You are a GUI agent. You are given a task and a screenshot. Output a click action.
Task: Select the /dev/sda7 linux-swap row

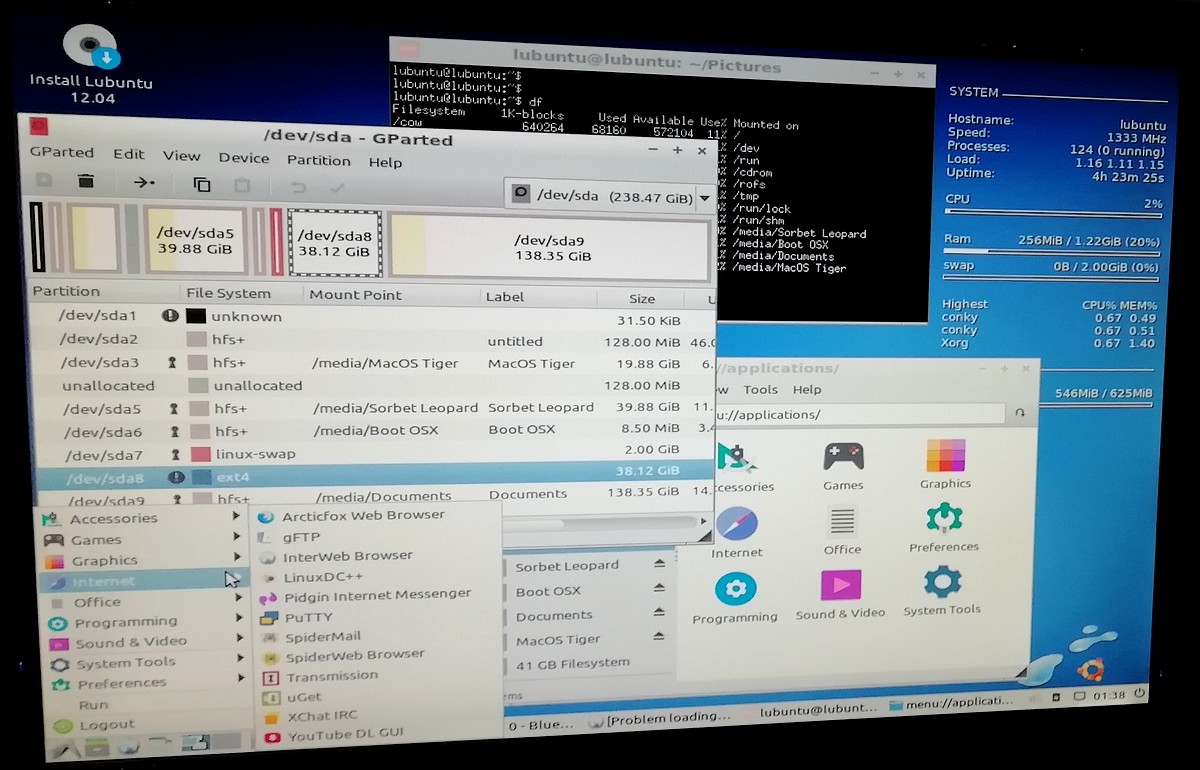pyautogui.click(x=373, y=453)
